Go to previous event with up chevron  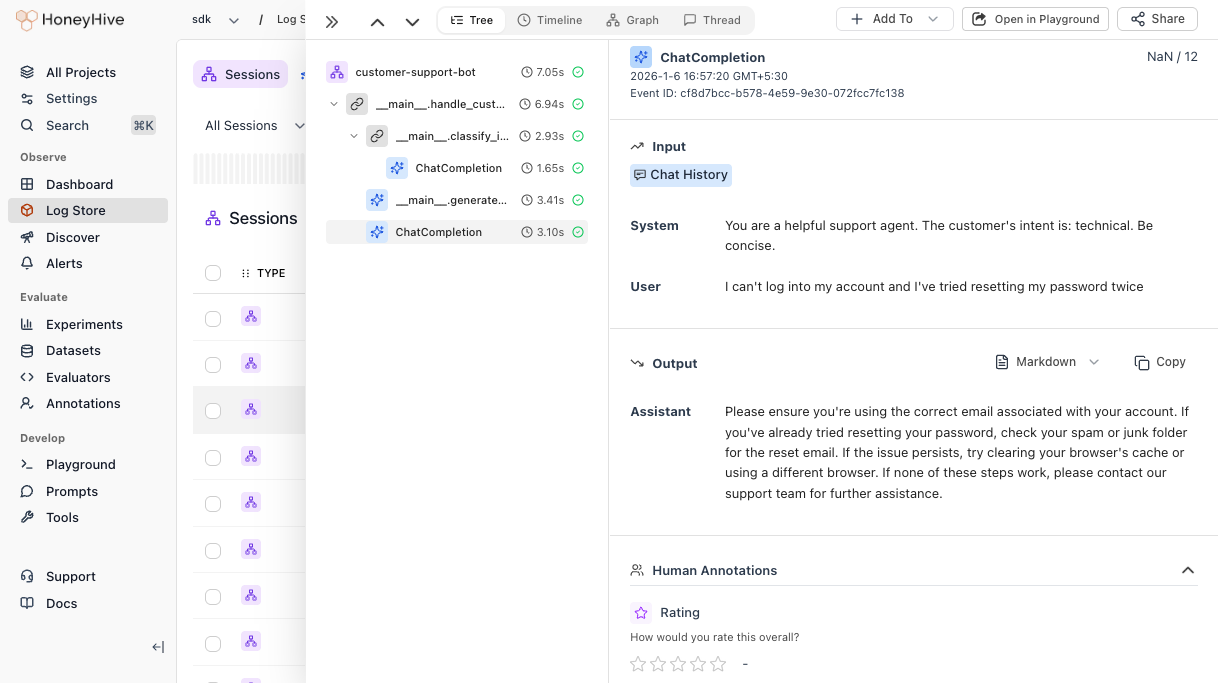[x=377, y=21]
